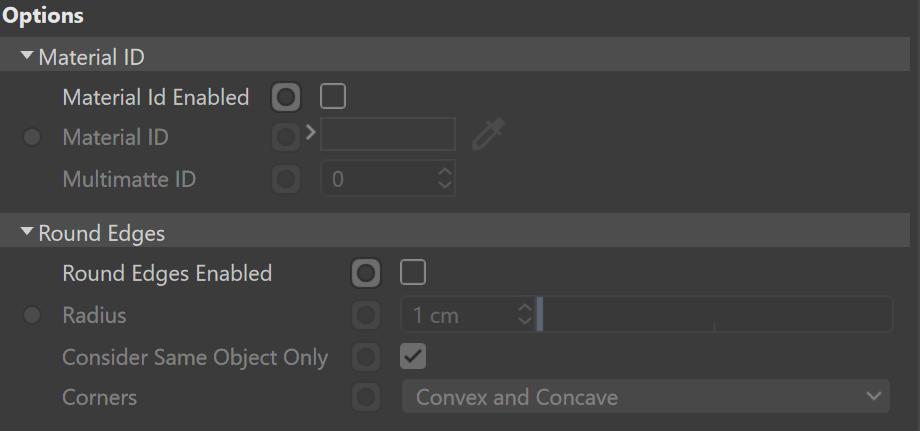The image size is (920, 431).
Task: Click the keyframe circle in the Radius row
Action: (366, 315)
